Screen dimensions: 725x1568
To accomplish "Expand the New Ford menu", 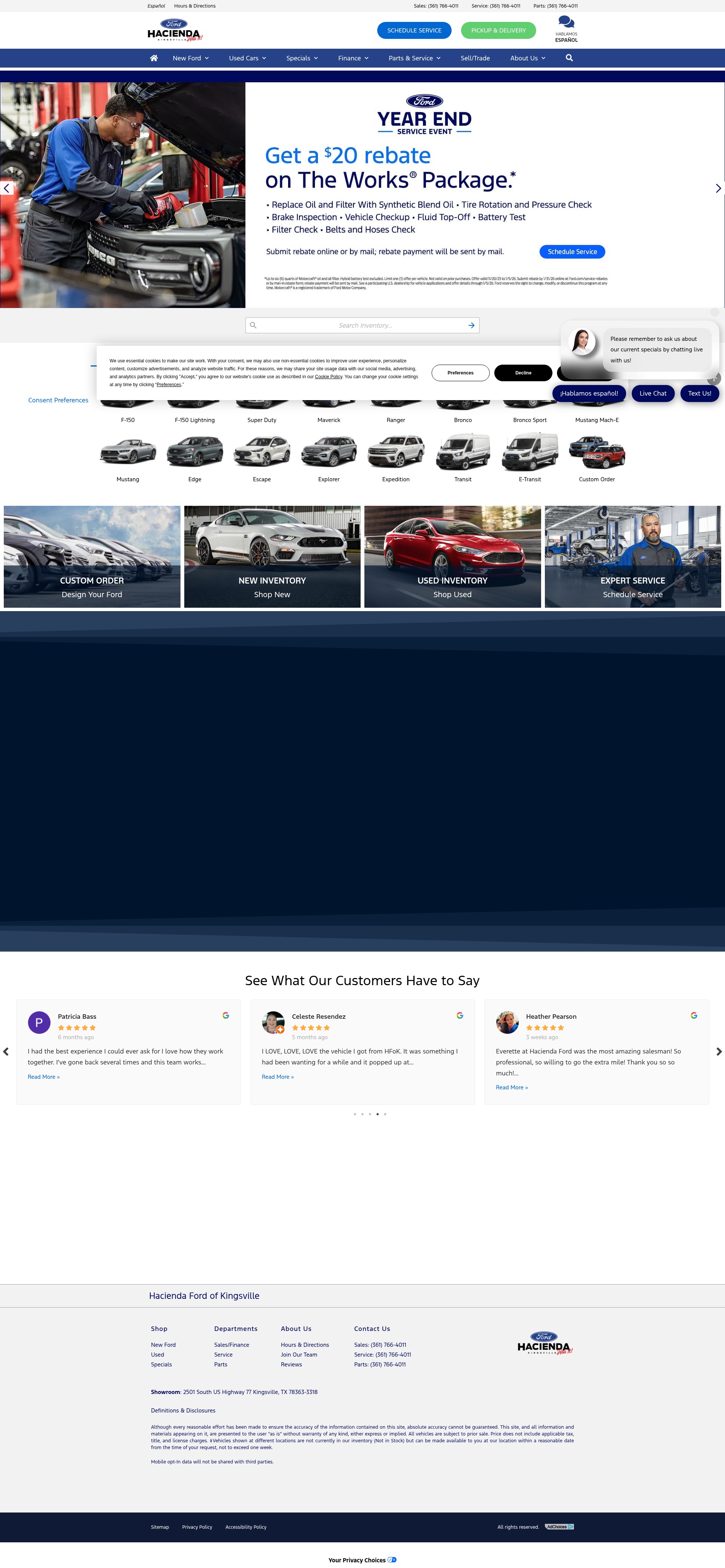I will click(191, 59).
